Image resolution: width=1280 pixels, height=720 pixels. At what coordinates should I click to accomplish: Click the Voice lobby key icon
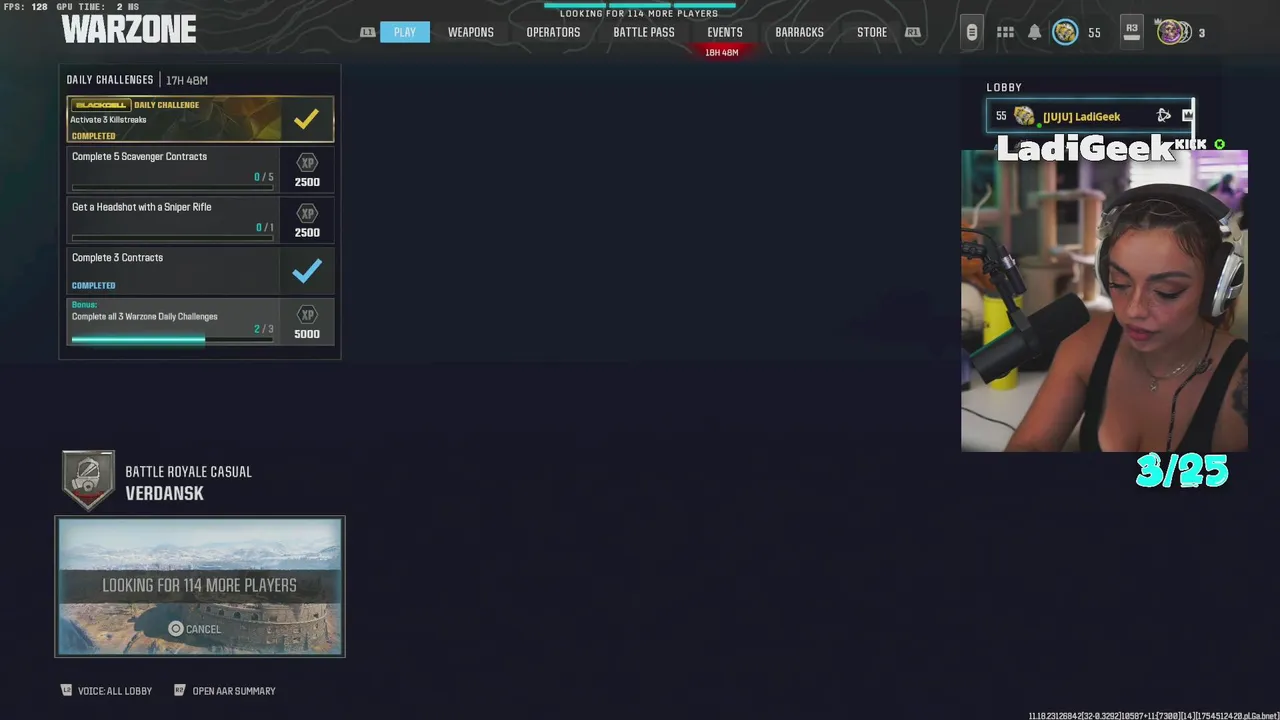click(x=67, y=690)
